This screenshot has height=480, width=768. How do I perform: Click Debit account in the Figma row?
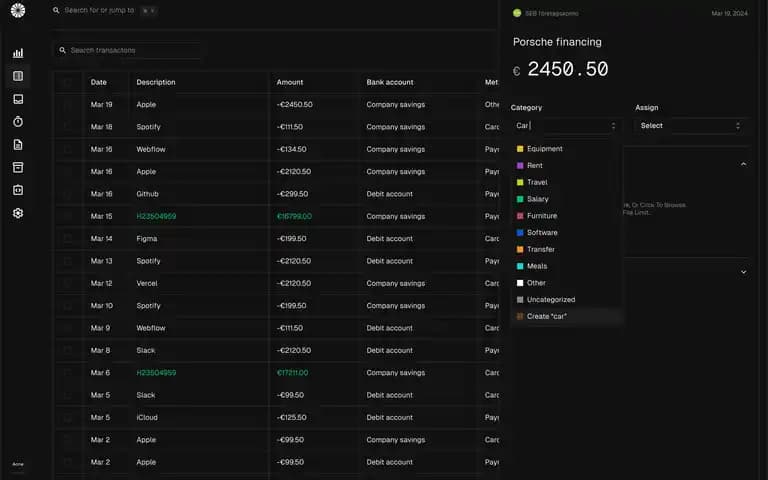click(x=389, y=239)
